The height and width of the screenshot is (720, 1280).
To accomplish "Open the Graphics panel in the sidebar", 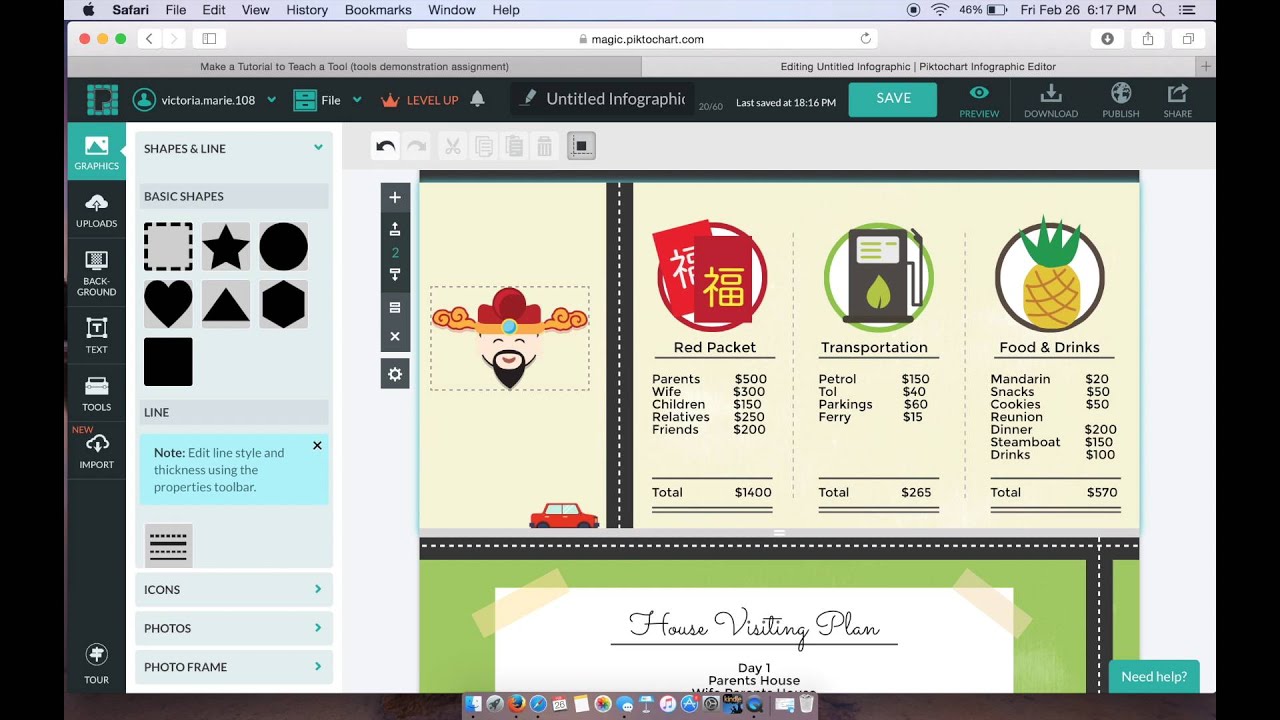I will pyautogui.click(x=96, y=152).
